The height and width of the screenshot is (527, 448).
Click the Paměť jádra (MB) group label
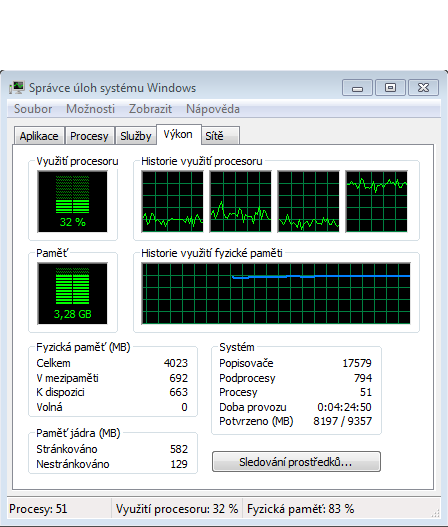78,433
